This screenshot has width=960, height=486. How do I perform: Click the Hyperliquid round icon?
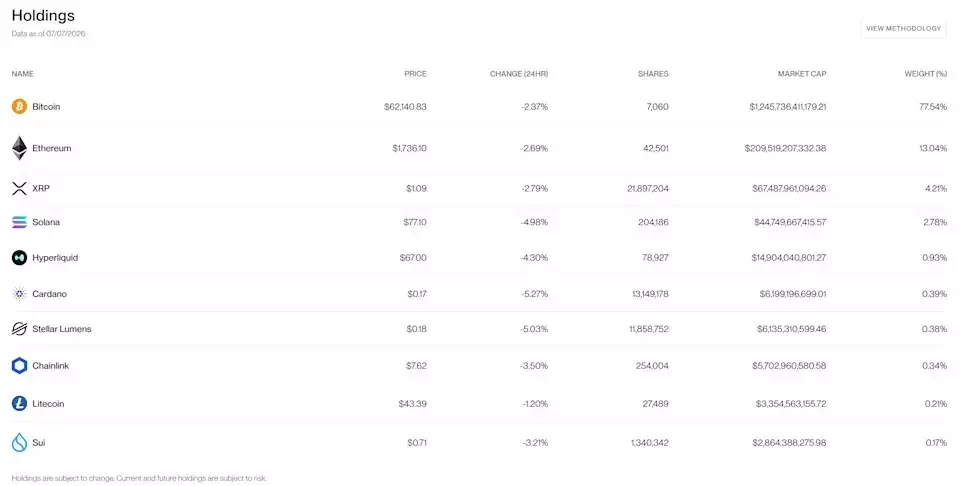coord(20,258)
